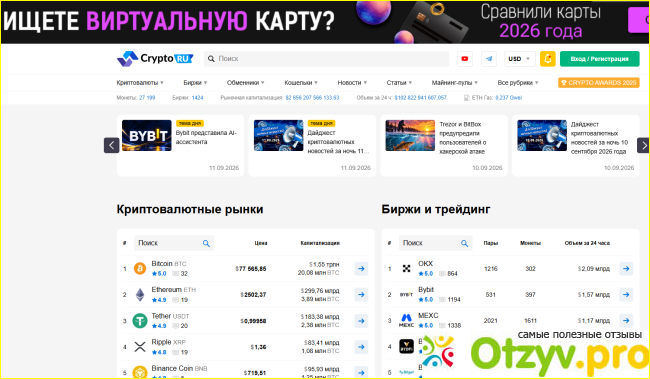The image size is (650, 379).
Task: Click the search icon in exchanges table
Action: 464,243
